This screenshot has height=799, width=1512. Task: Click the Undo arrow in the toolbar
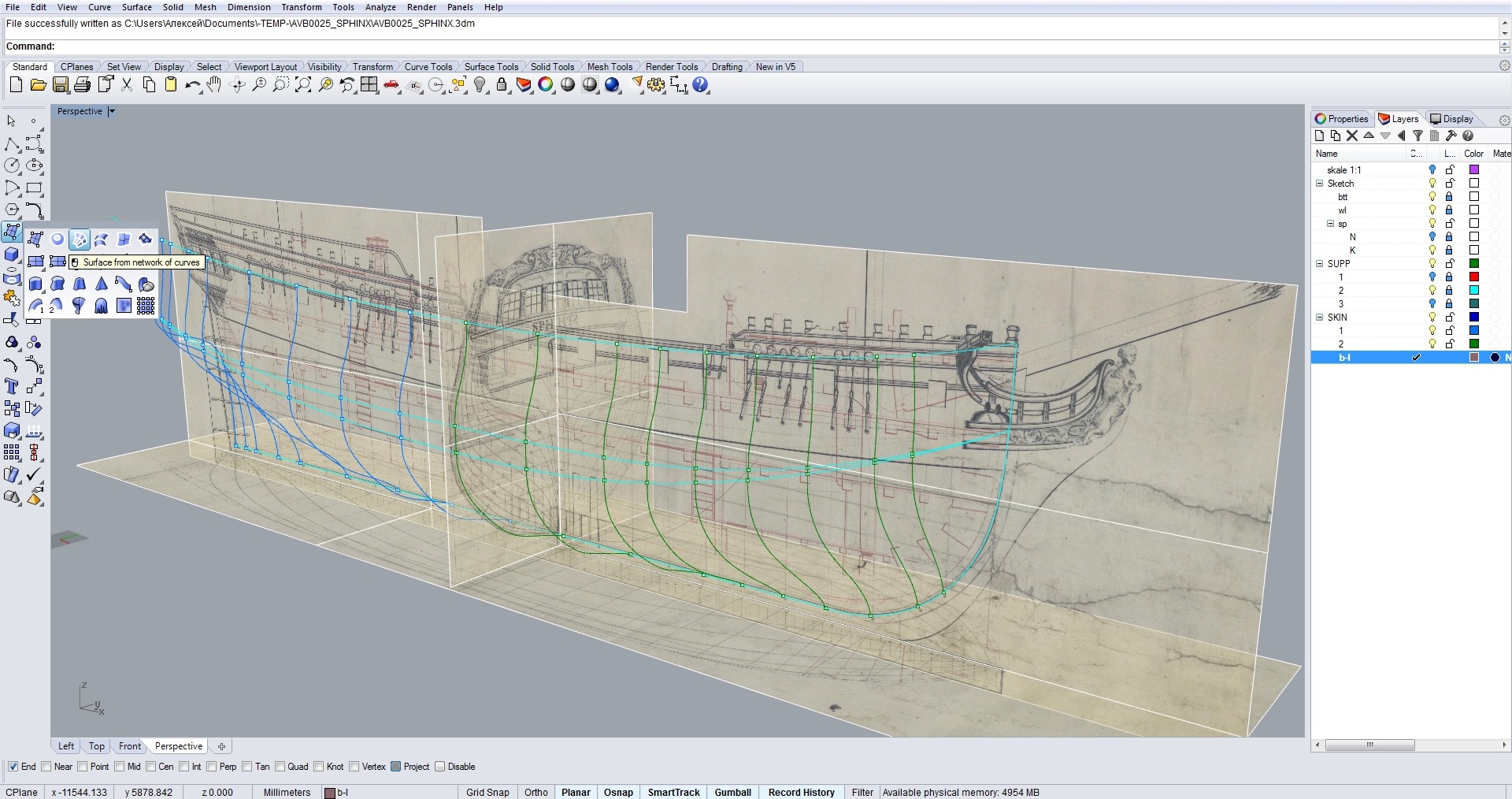tap(191, 85)
